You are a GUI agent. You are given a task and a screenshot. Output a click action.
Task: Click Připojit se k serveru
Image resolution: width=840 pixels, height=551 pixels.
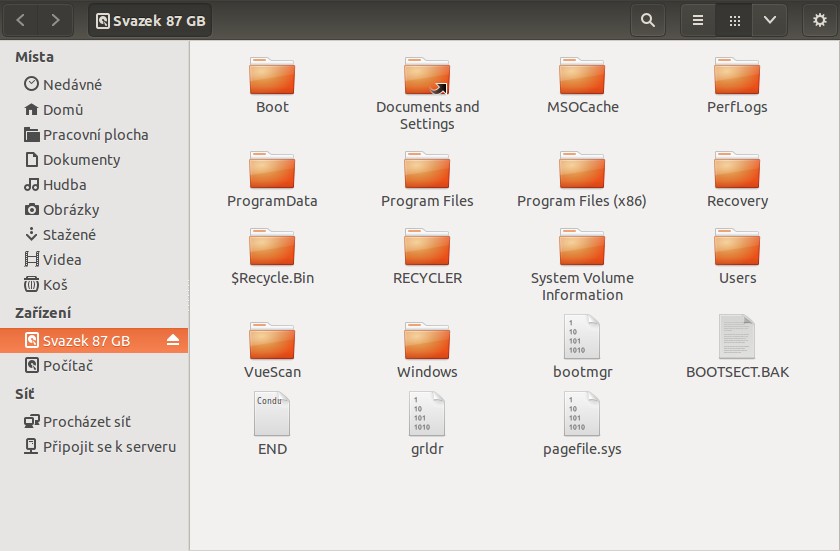point(109,447)
